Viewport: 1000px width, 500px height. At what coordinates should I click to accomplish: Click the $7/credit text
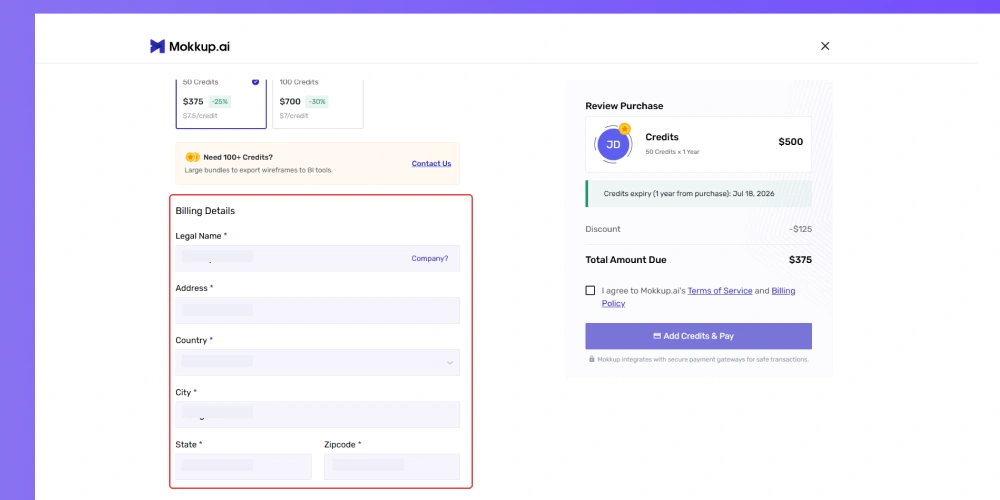pos(293,116)
